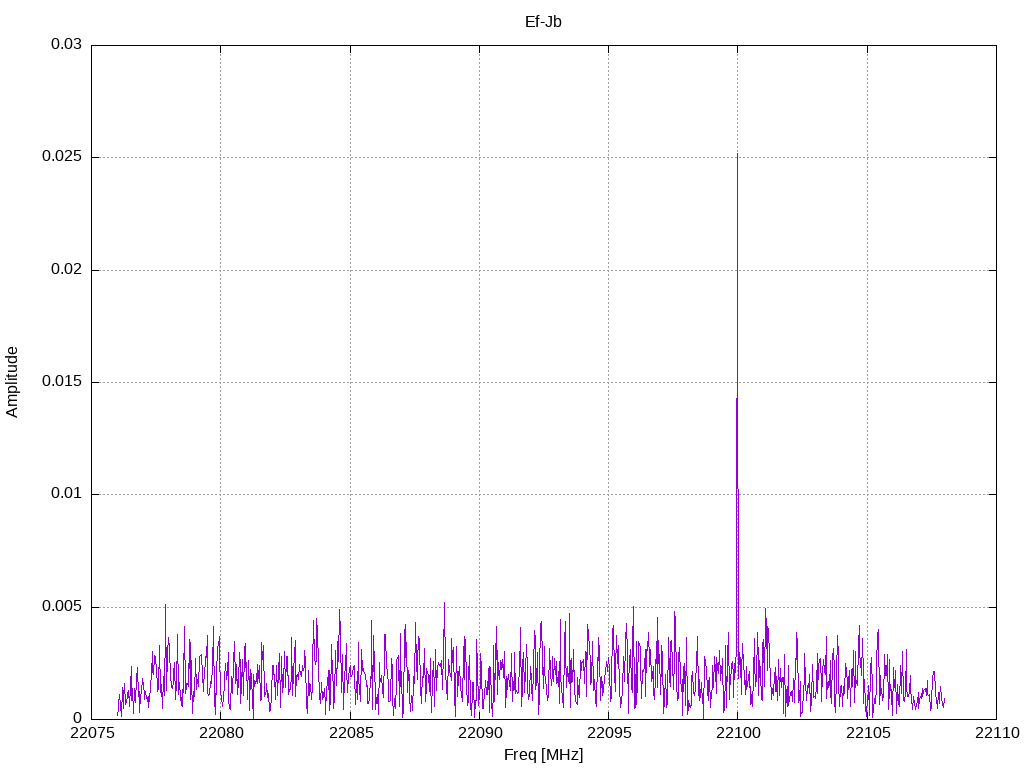Click the 22100 x-axis tick label
The image size is (1024, 768).
tap(737, 734)
